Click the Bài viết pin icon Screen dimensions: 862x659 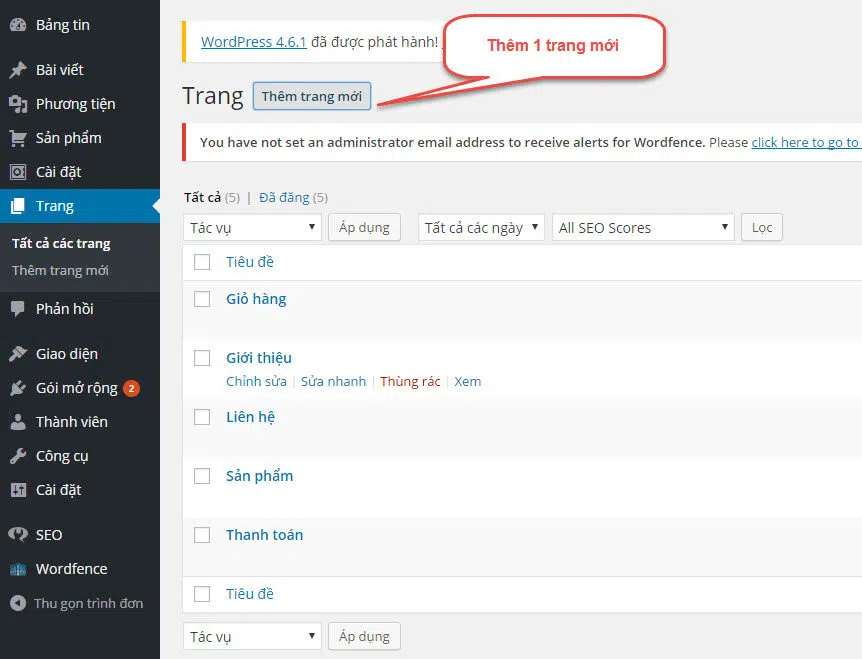coord(18,70)
